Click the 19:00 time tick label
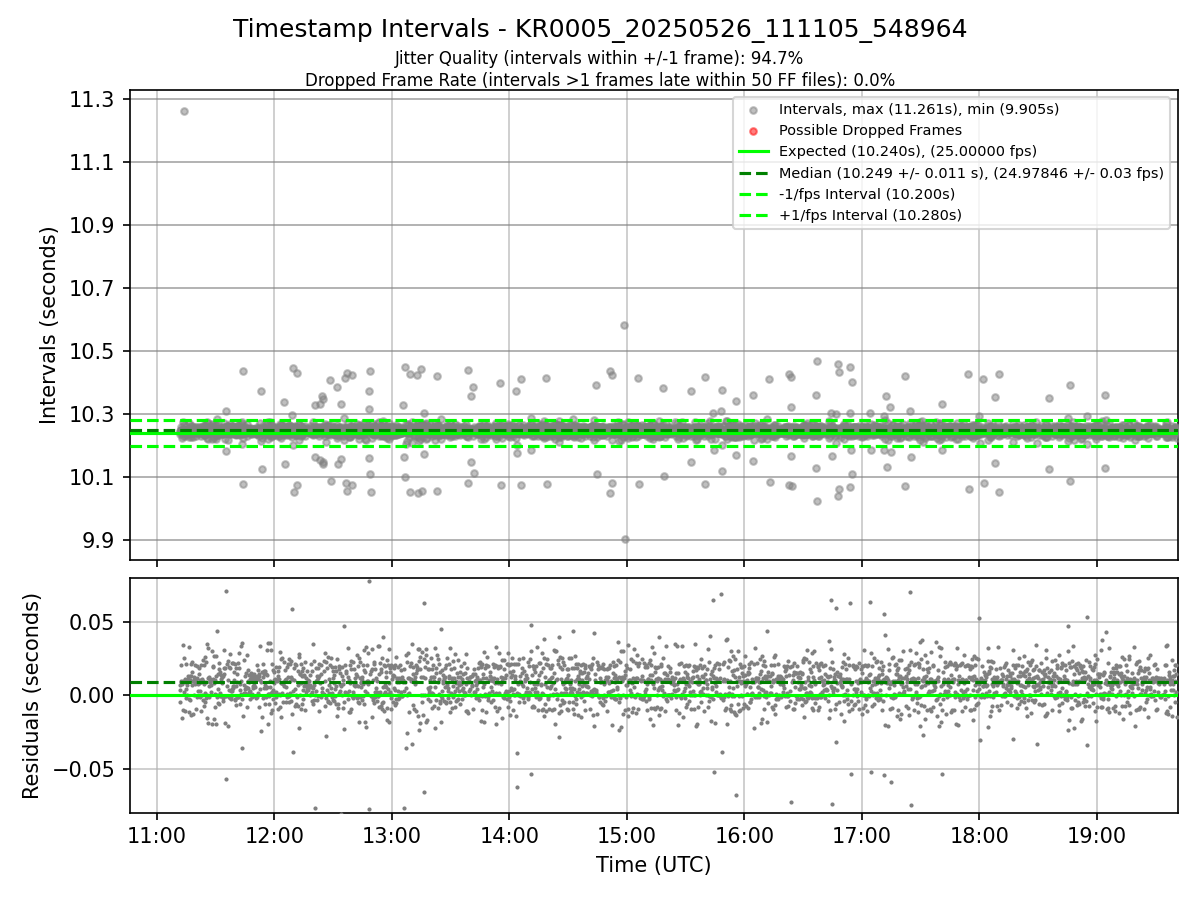 tap(1097, 835)
